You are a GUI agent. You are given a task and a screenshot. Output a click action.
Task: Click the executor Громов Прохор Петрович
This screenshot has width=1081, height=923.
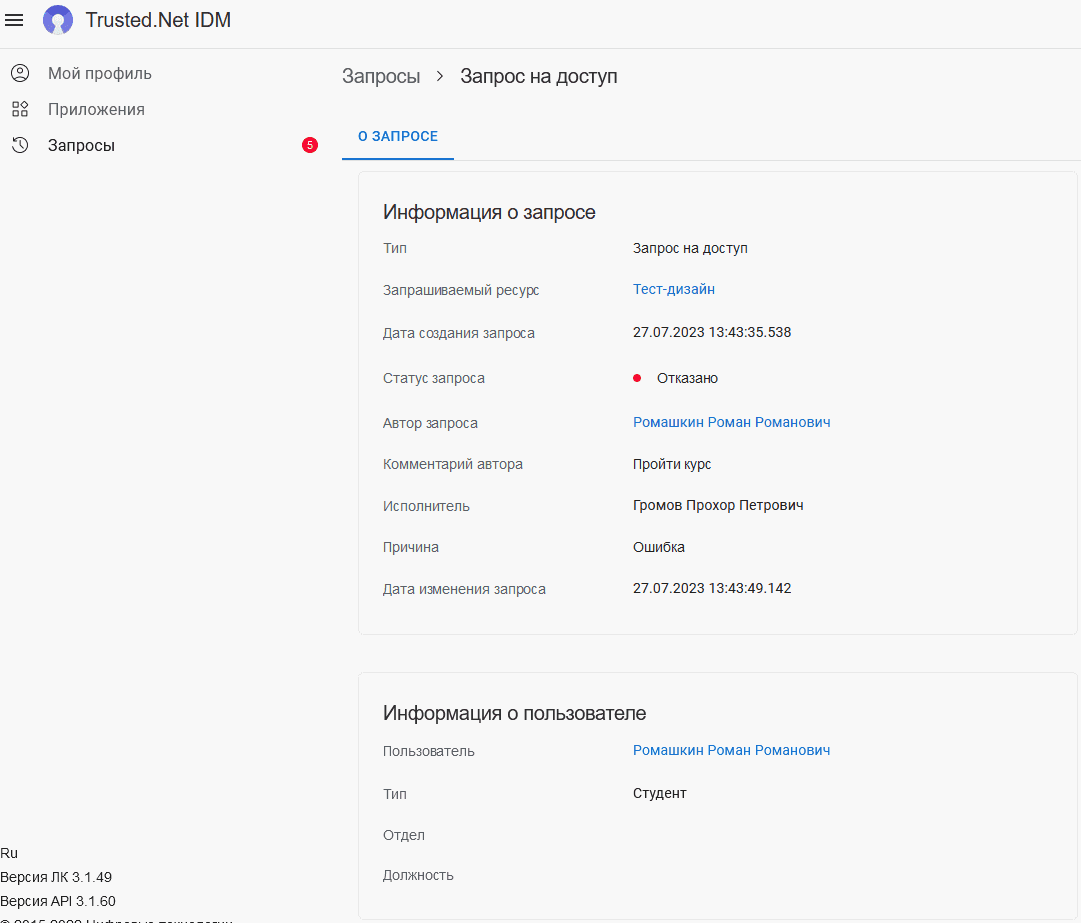pyautogui.click(x=718, y=505)
